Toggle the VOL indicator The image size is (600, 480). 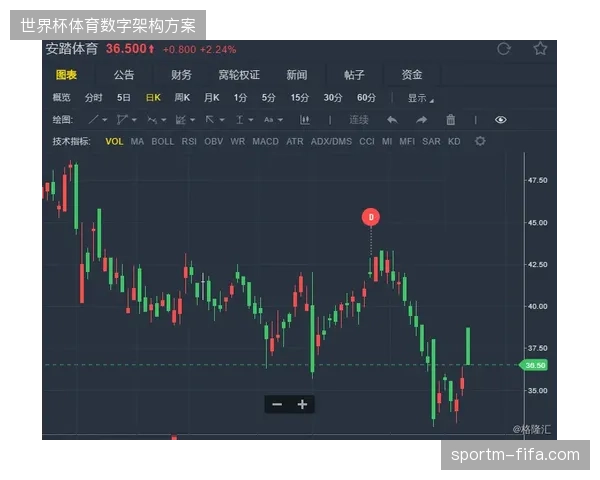tap(114, 142)
